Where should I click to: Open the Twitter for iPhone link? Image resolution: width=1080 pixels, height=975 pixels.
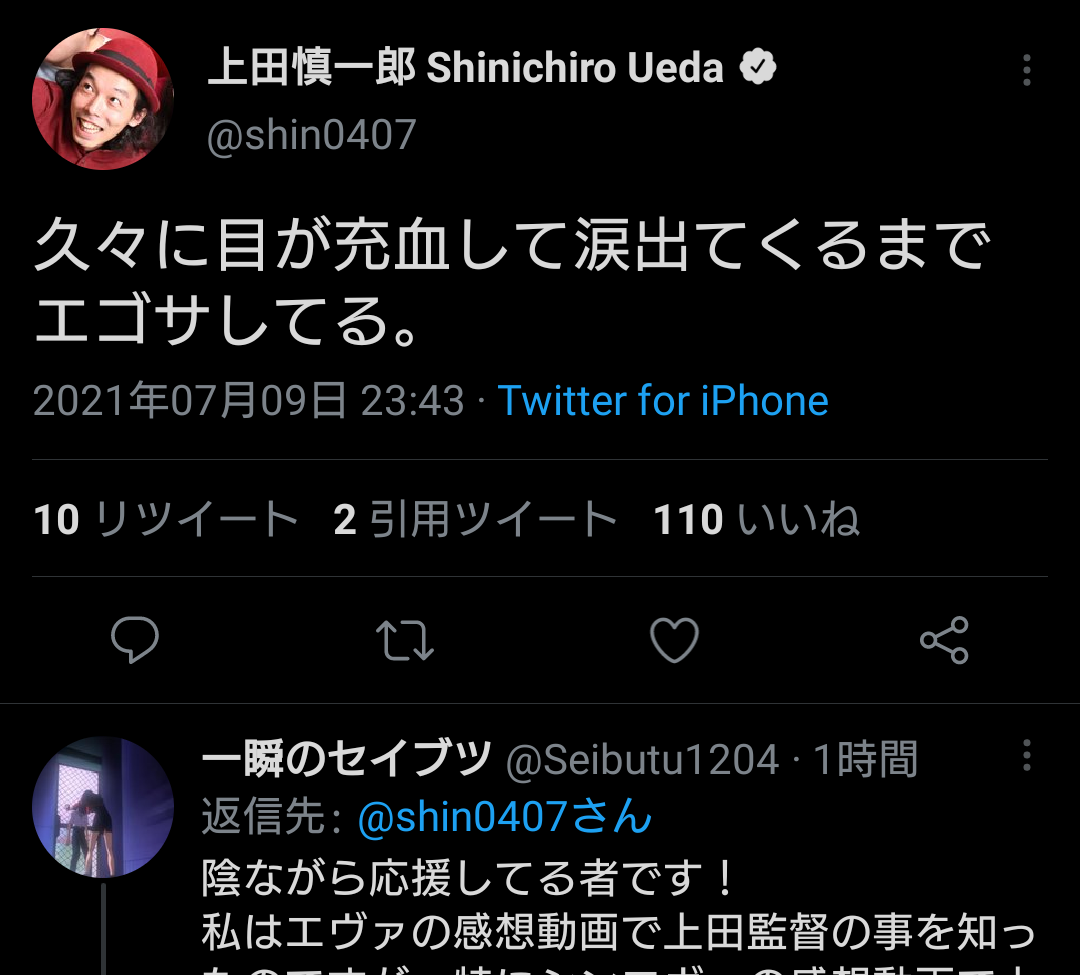663,401
